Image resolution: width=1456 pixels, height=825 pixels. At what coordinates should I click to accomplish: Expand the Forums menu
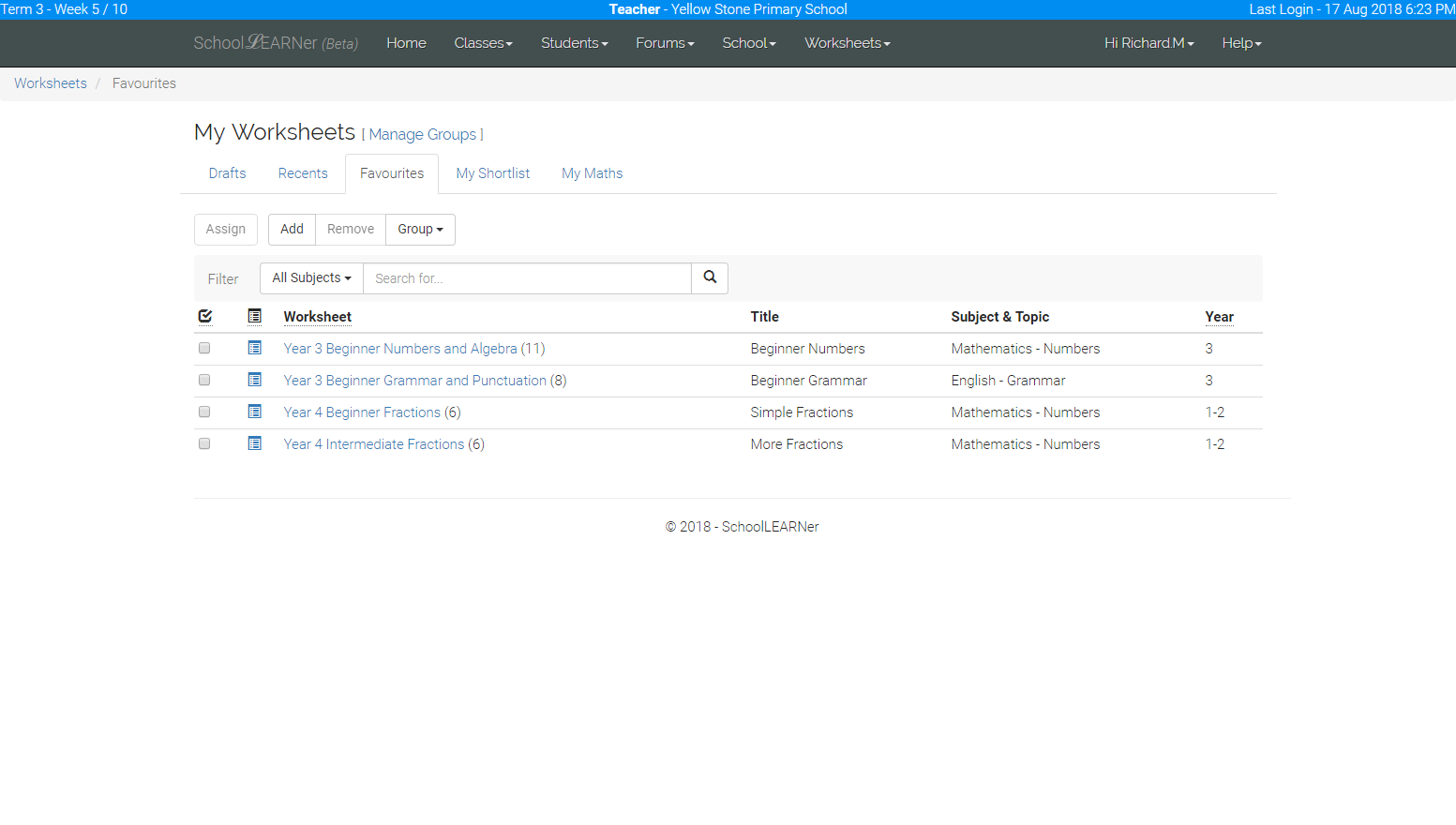(665, 43)
